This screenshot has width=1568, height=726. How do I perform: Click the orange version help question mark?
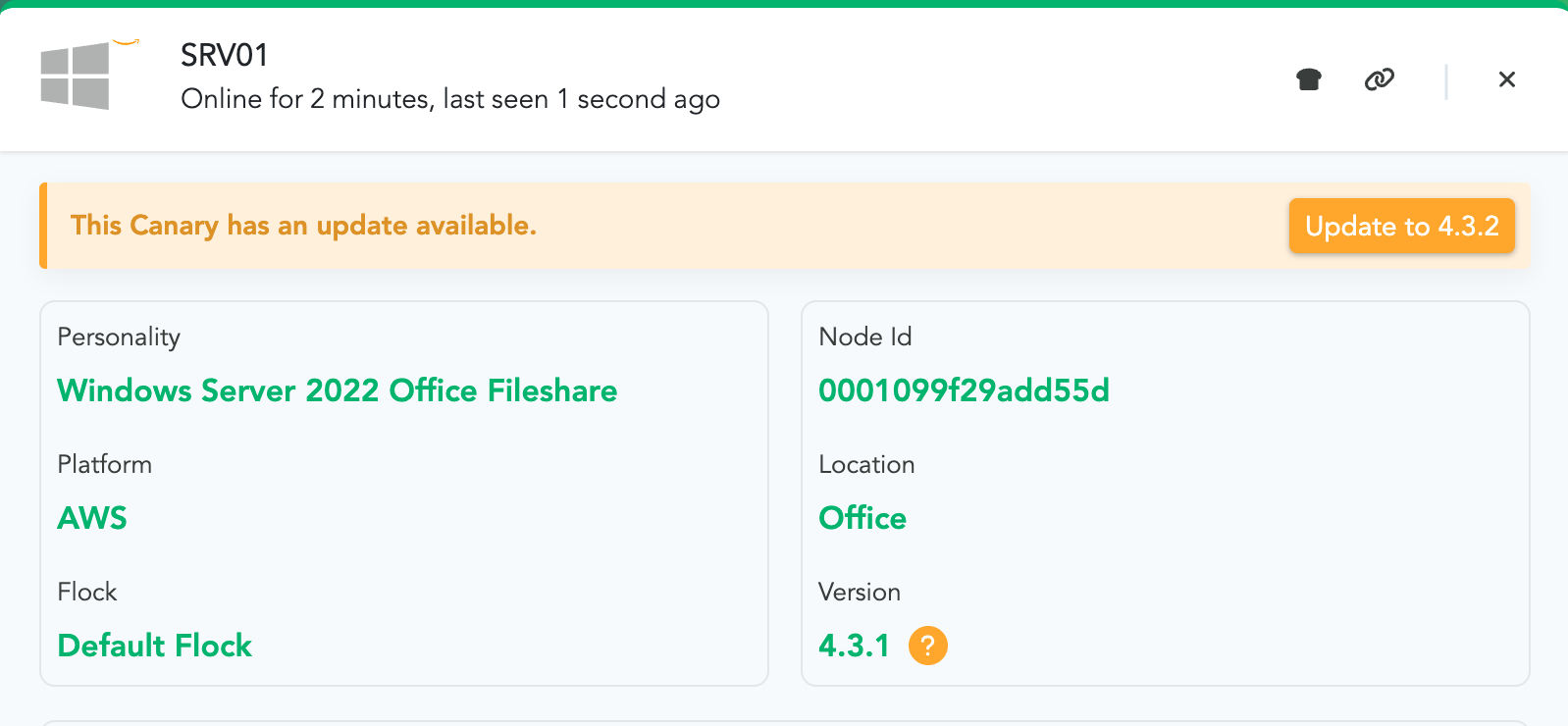928,646
